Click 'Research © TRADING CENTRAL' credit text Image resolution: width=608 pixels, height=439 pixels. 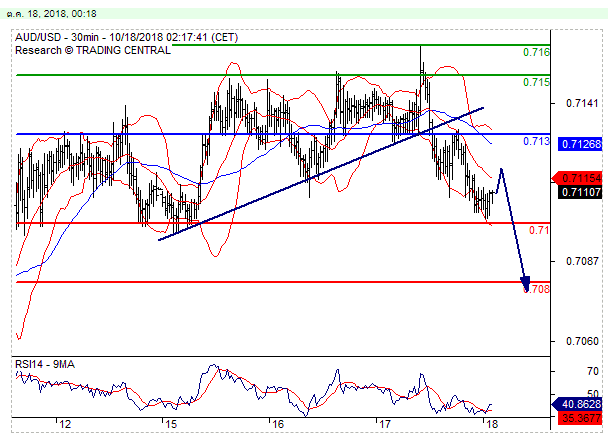tap(93, 50)
